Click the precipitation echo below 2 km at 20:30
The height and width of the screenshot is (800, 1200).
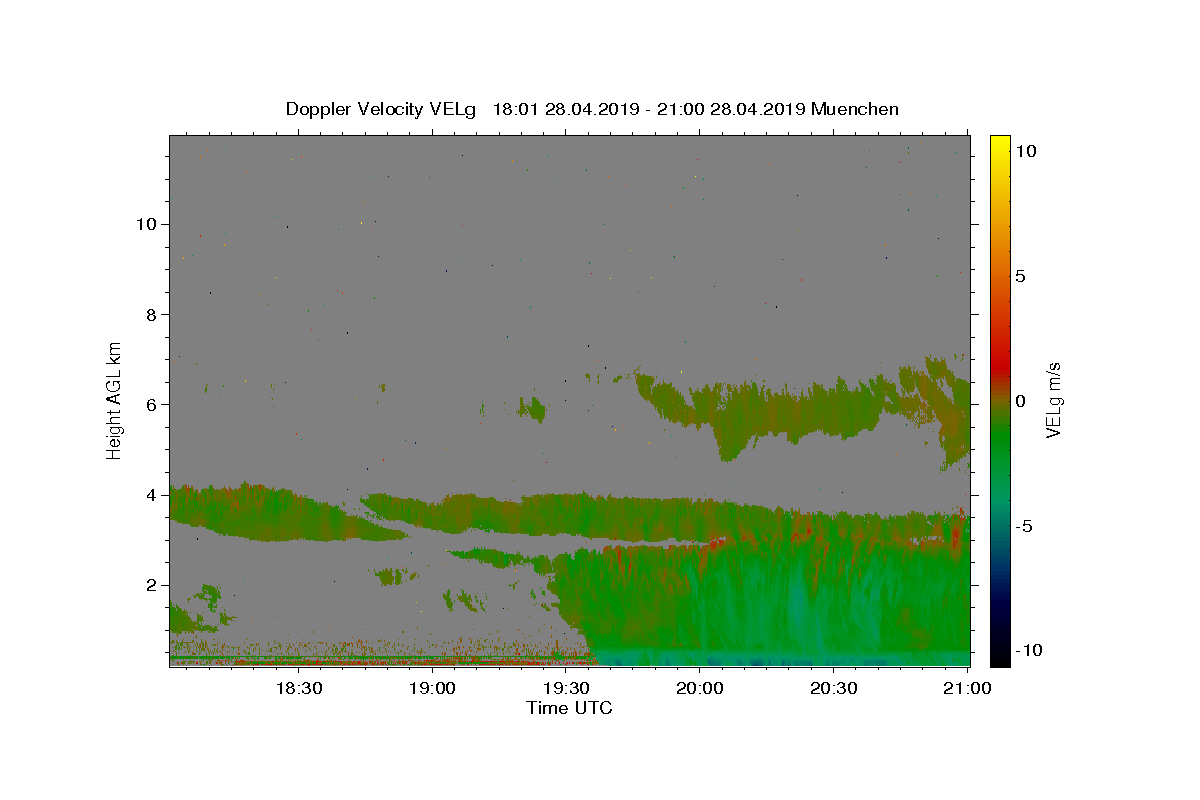click(x=833, y=610)
